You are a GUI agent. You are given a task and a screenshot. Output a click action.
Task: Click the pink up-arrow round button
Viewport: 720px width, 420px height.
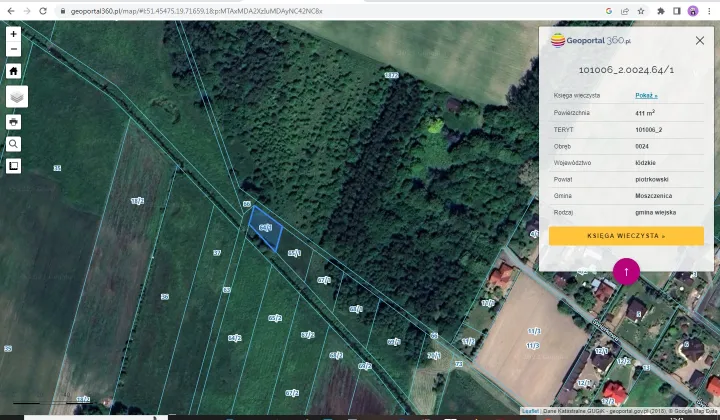626,272
